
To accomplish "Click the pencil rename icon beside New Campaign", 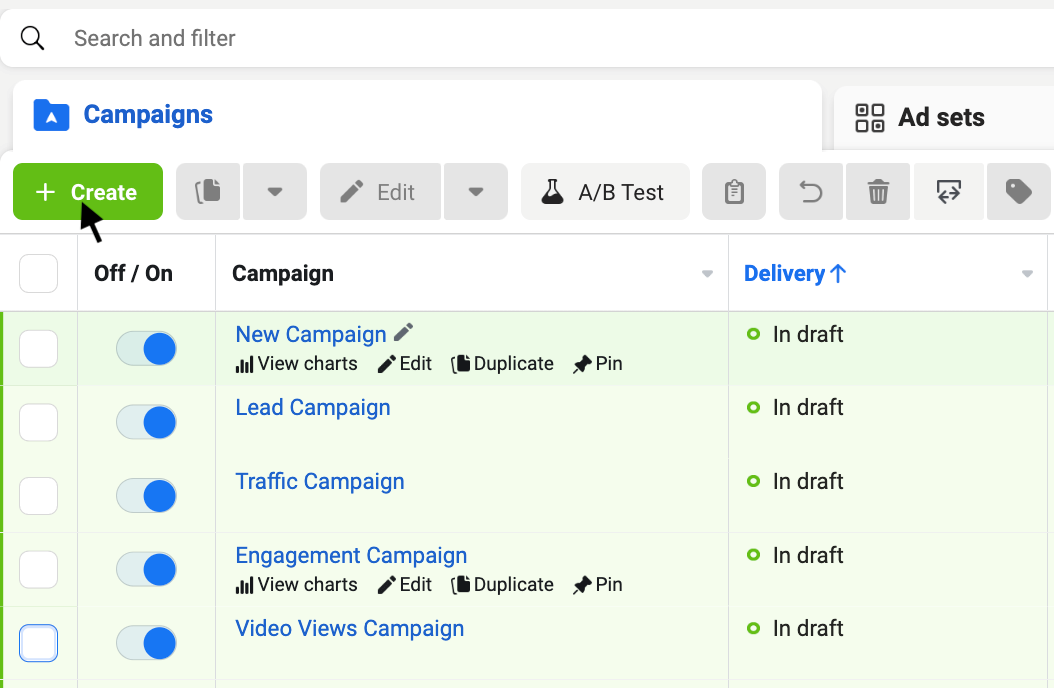I will point(403,332).
